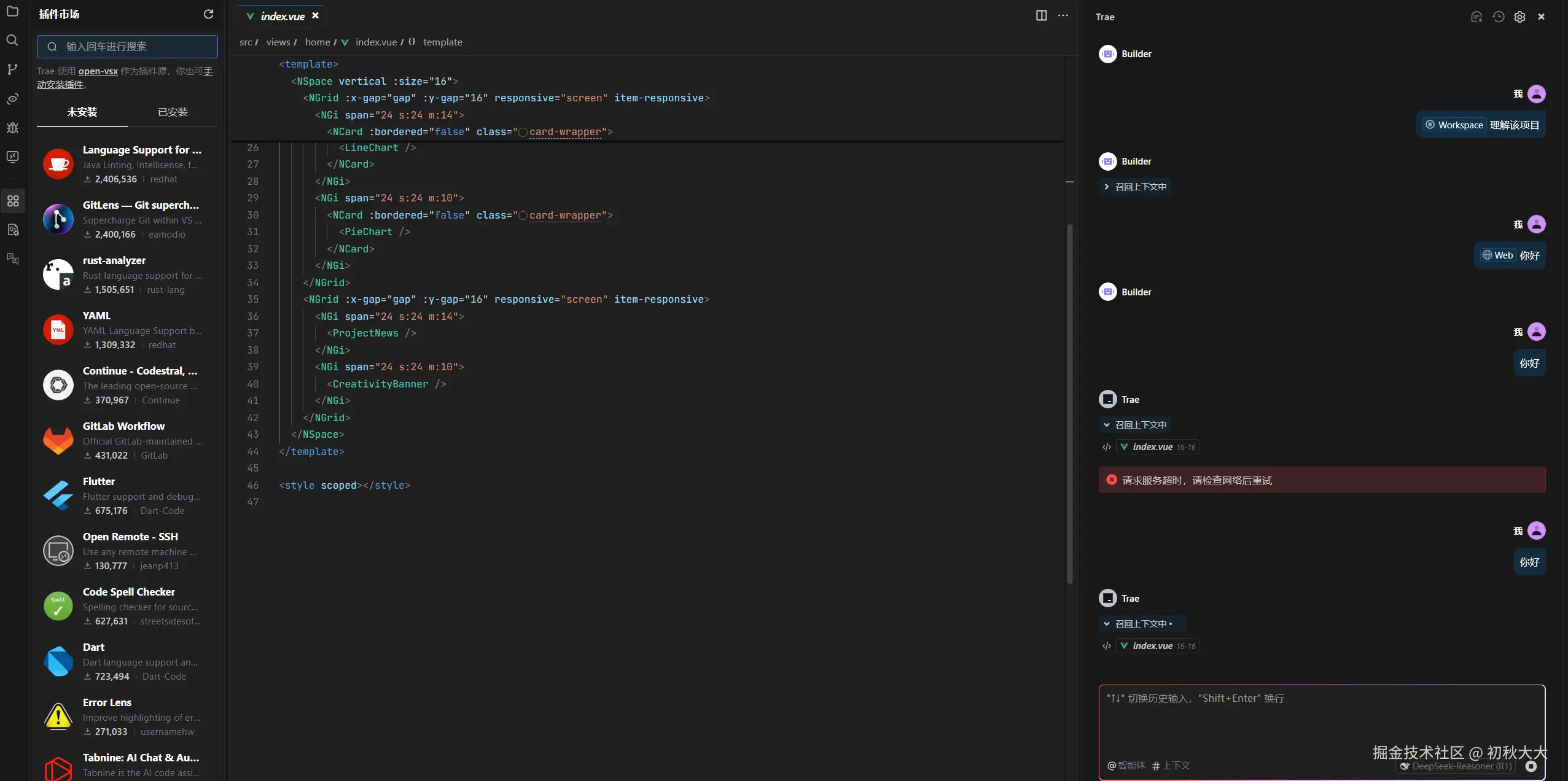Viewport: 1568px width, 781px height.
Task: Collapse the first expanded 召回上下文中 under Trae
Action: click(1135, 425)
